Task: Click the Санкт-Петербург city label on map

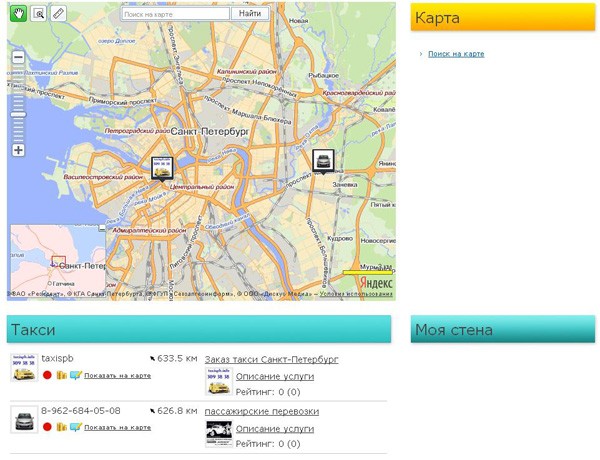Action: tap(210, 132)
